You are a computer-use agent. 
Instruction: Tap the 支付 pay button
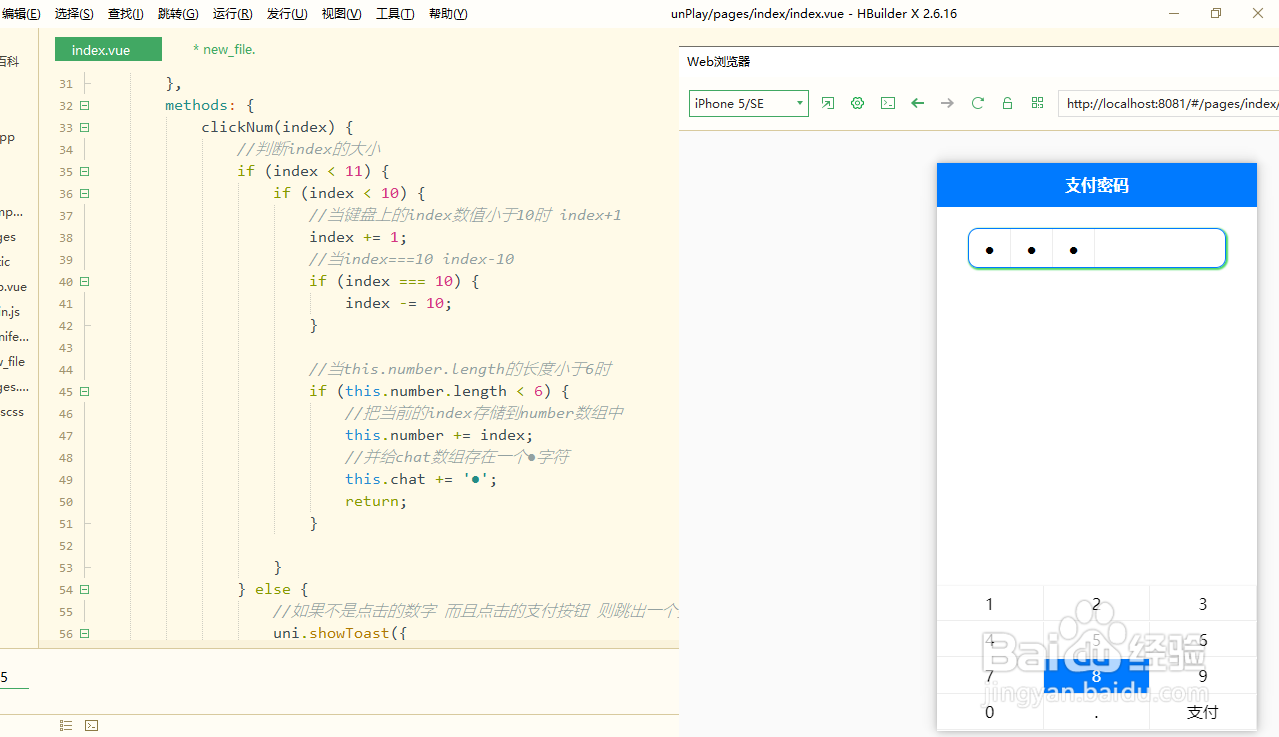tap(1203, 712)
